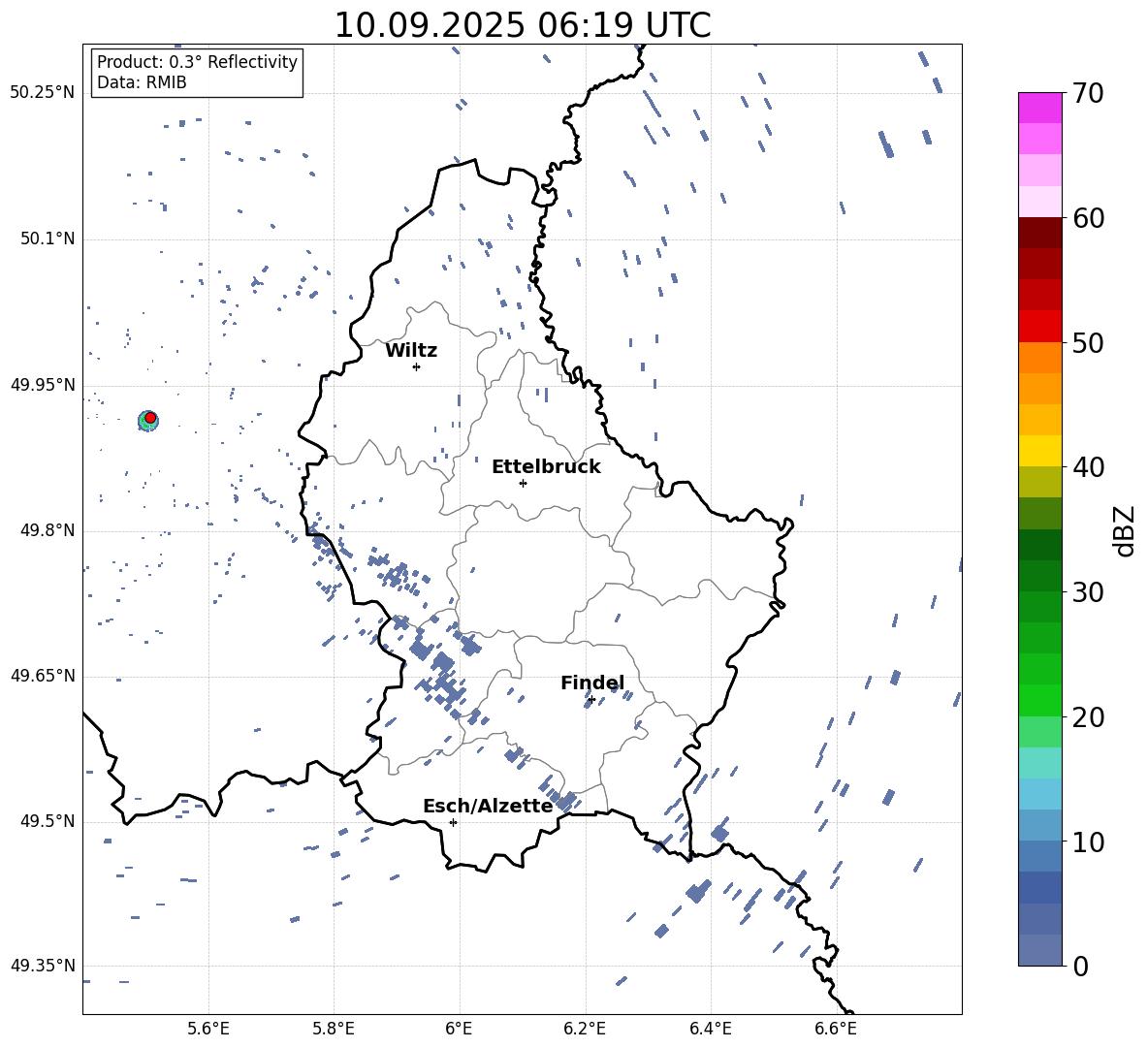Pick the blue-grey swatch just above 0
Image resolution: width=1148 pixels, height=1048 pixels.
1040,950
